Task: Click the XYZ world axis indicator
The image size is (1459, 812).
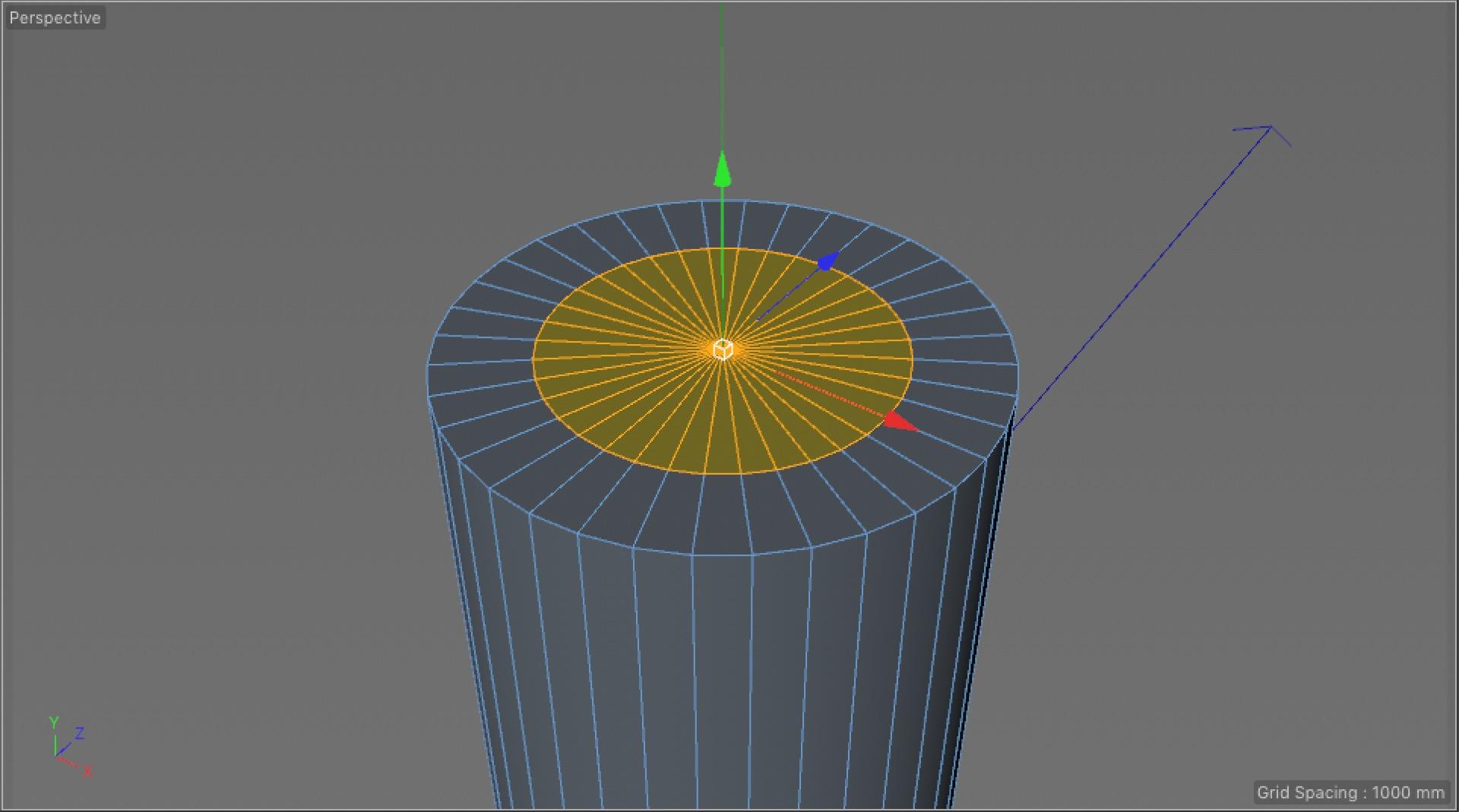Action: tap(70, 747)
